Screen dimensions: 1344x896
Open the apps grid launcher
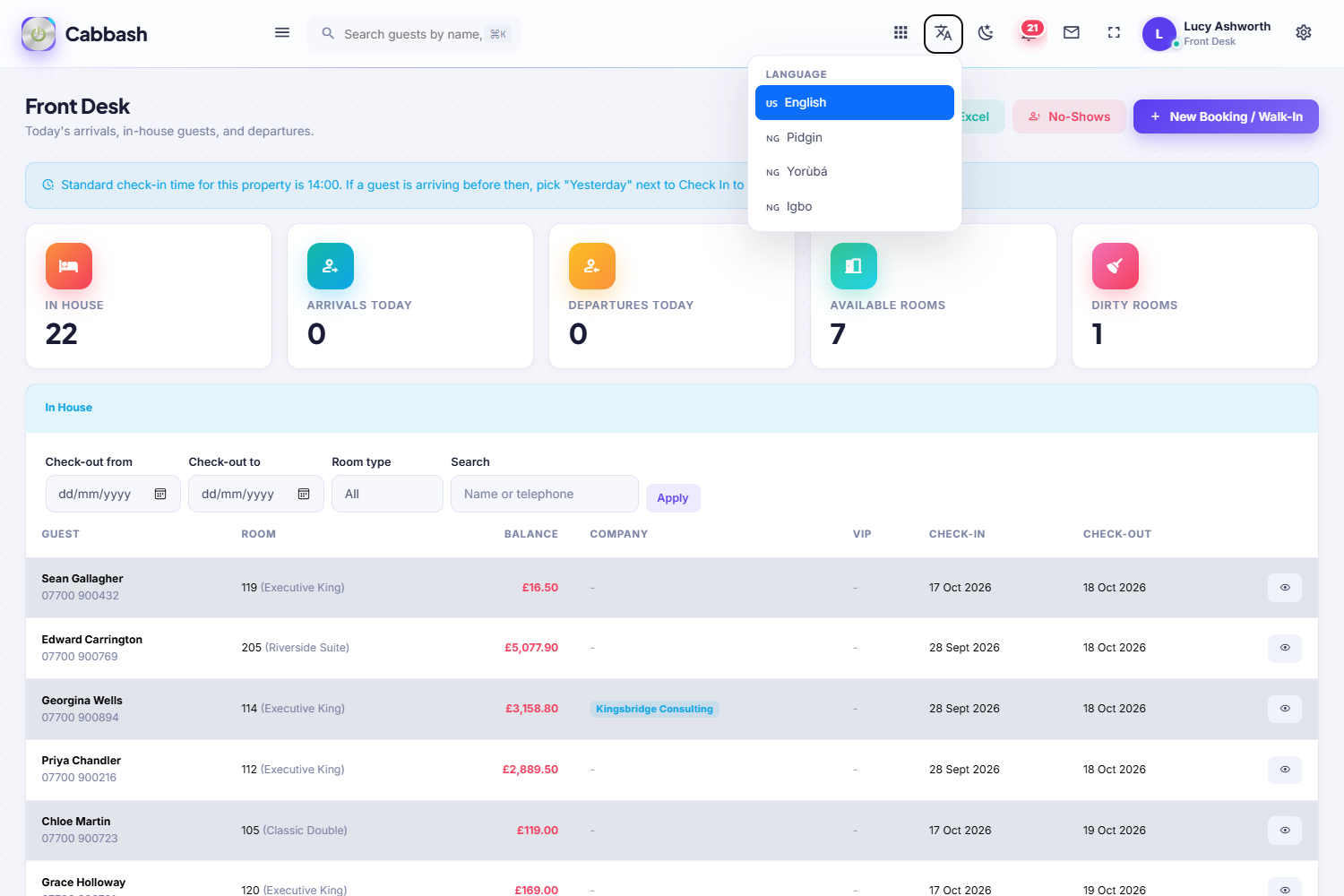900,33
